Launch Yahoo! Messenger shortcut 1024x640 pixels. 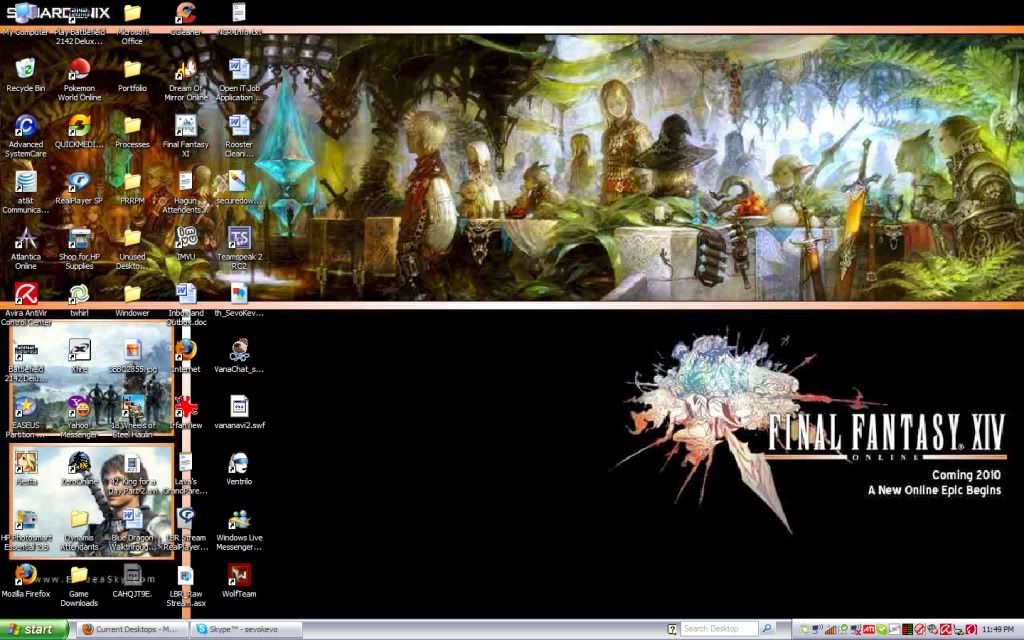coord(79,406)
